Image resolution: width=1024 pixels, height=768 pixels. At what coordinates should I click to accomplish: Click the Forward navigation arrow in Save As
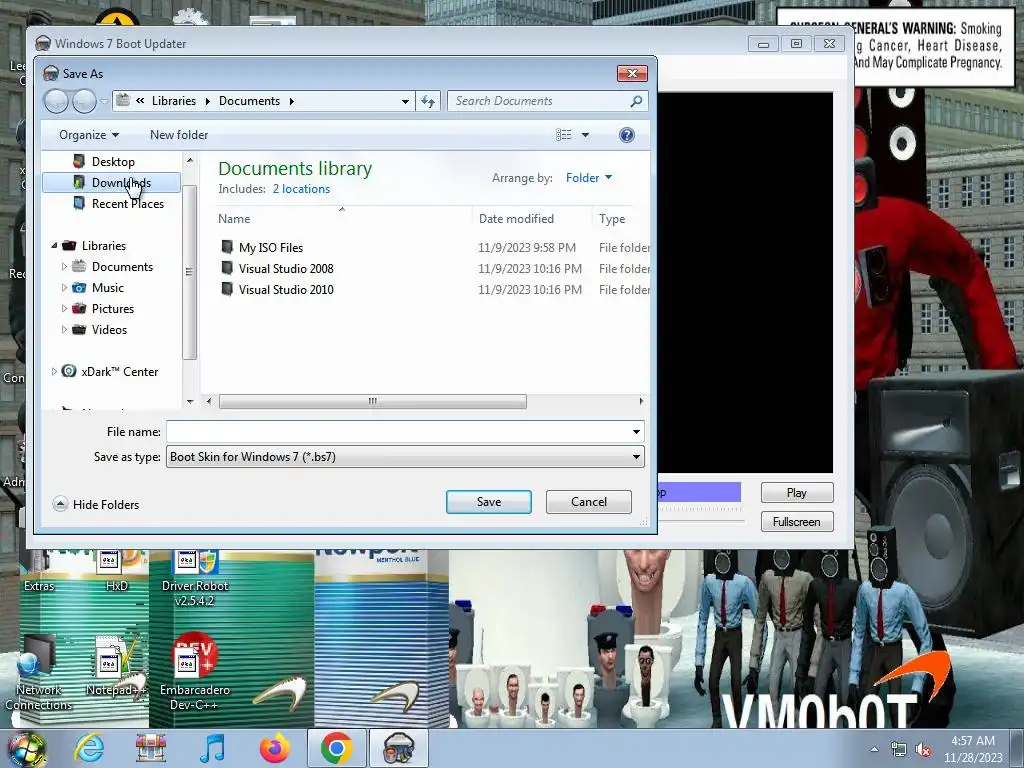click(84, 101)
